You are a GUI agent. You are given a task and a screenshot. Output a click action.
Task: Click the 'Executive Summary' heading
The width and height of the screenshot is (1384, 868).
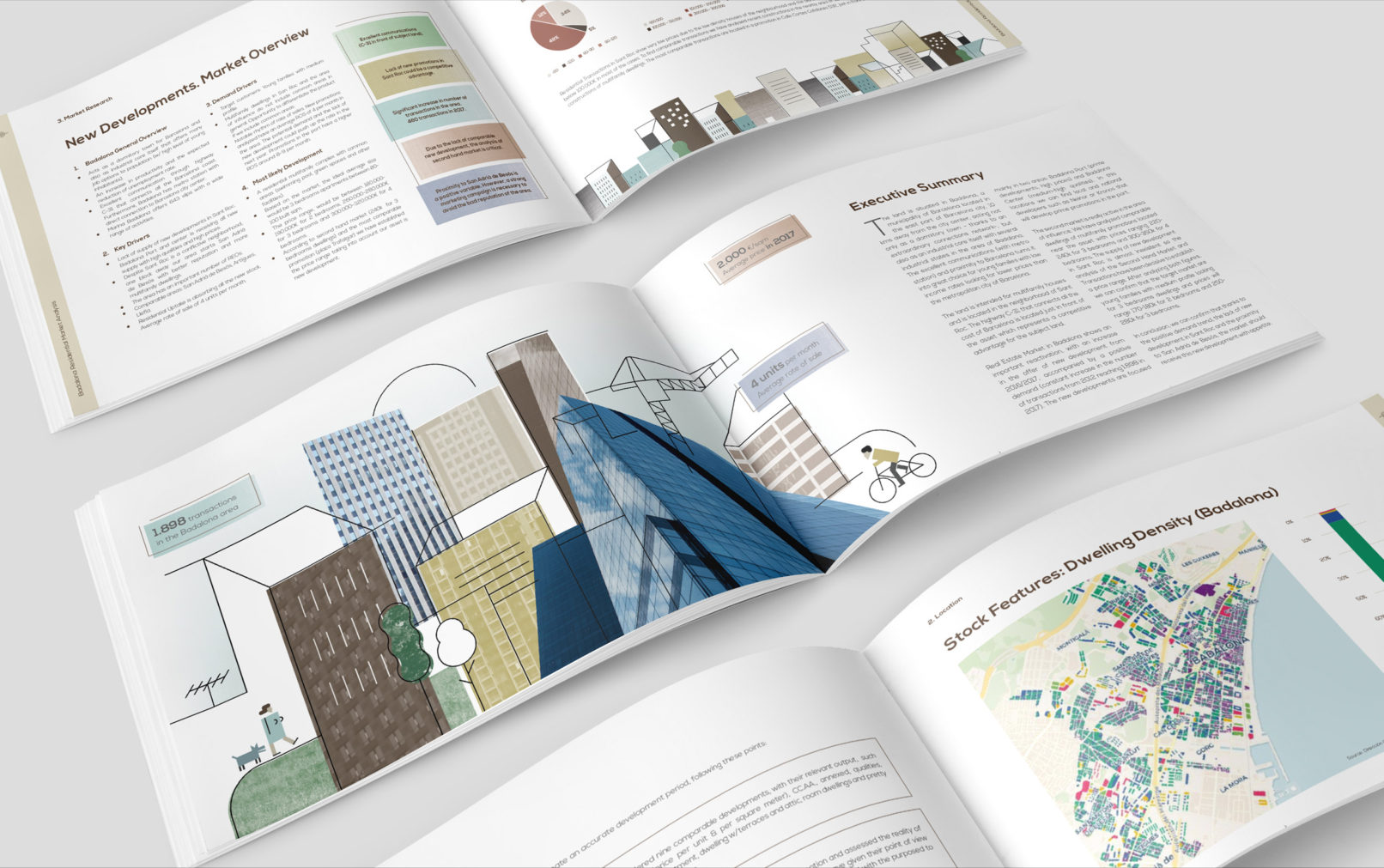(916, 191)
